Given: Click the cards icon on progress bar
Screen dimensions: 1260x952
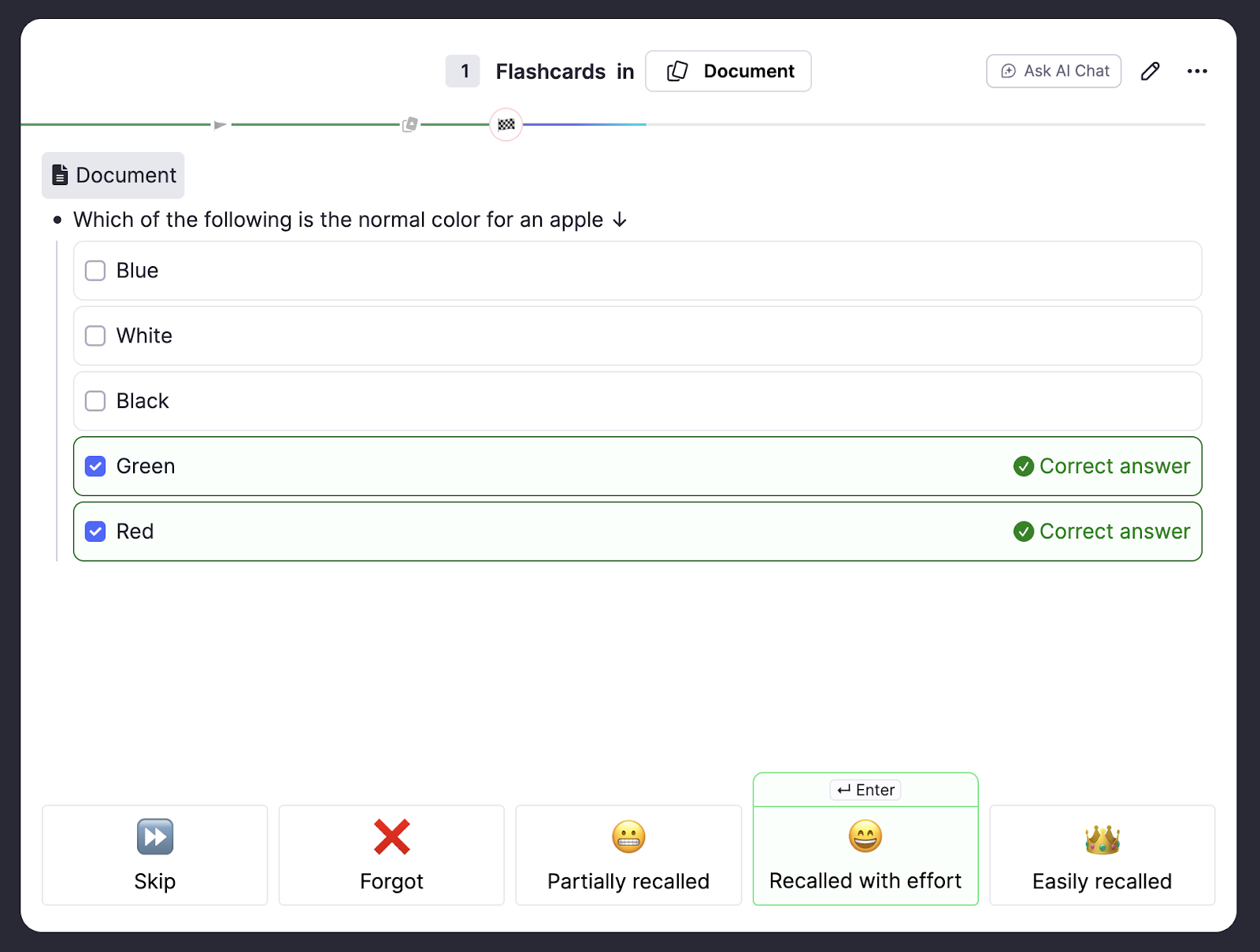Looking at the screenshot, I should point(409,124).
